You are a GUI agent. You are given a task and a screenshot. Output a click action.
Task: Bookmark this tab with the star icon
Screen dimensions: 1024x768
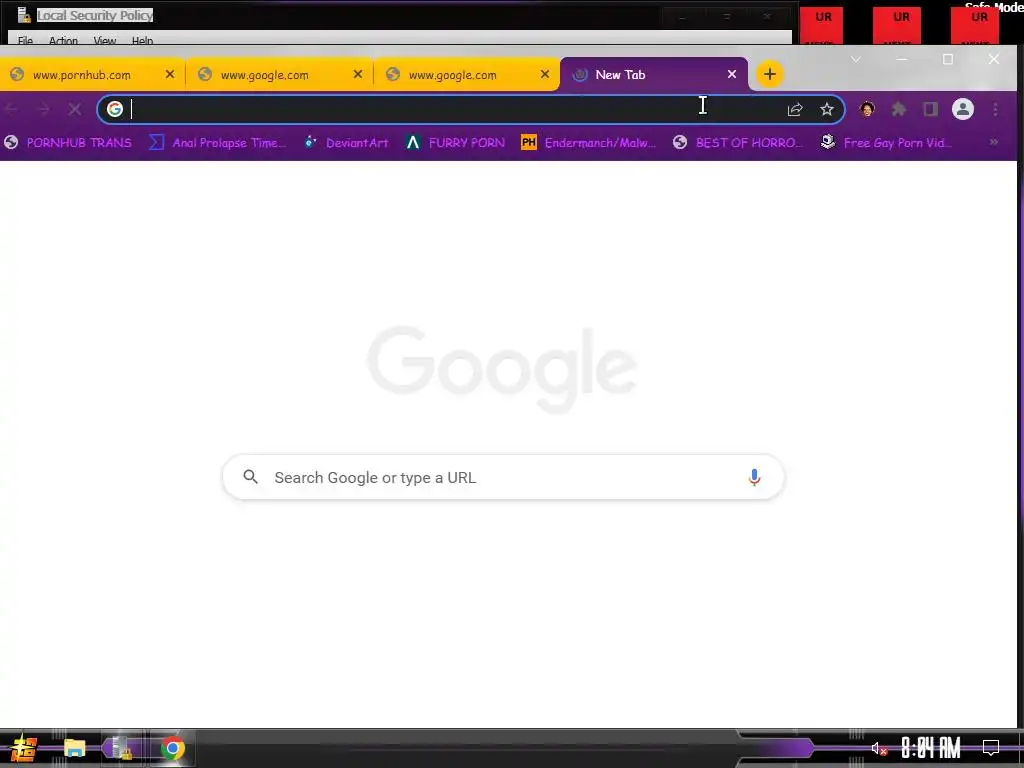tap(827, 109)
